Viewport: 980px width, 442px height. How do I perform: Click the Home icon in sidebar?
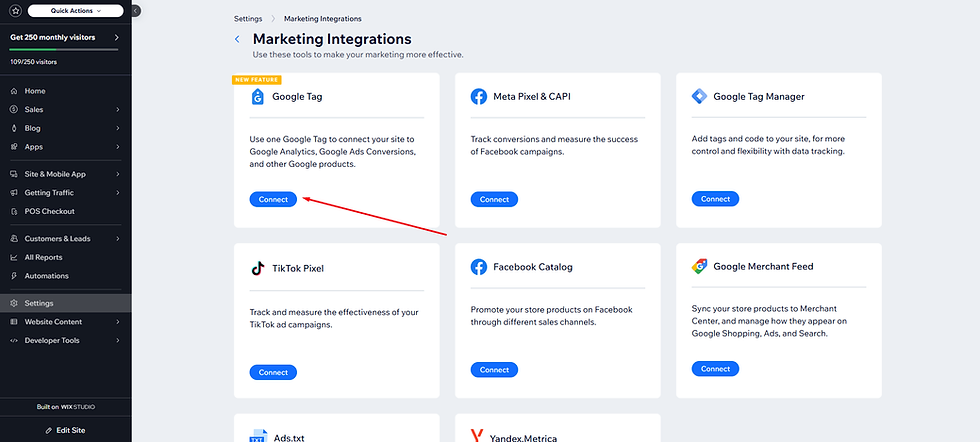click(x=14, y=91)
